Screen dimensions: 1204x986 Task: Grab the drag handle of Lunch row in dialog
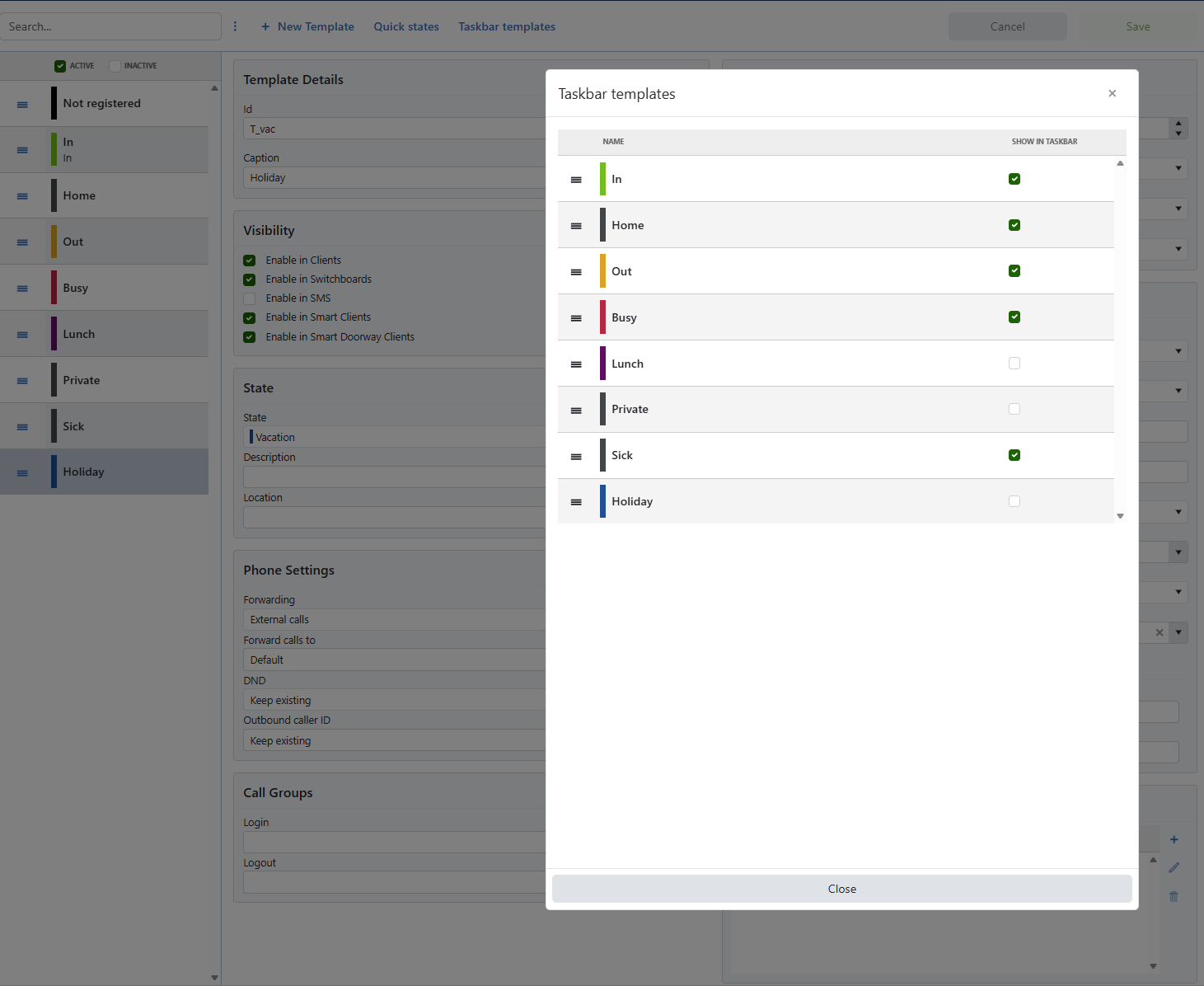pos(576,364)
